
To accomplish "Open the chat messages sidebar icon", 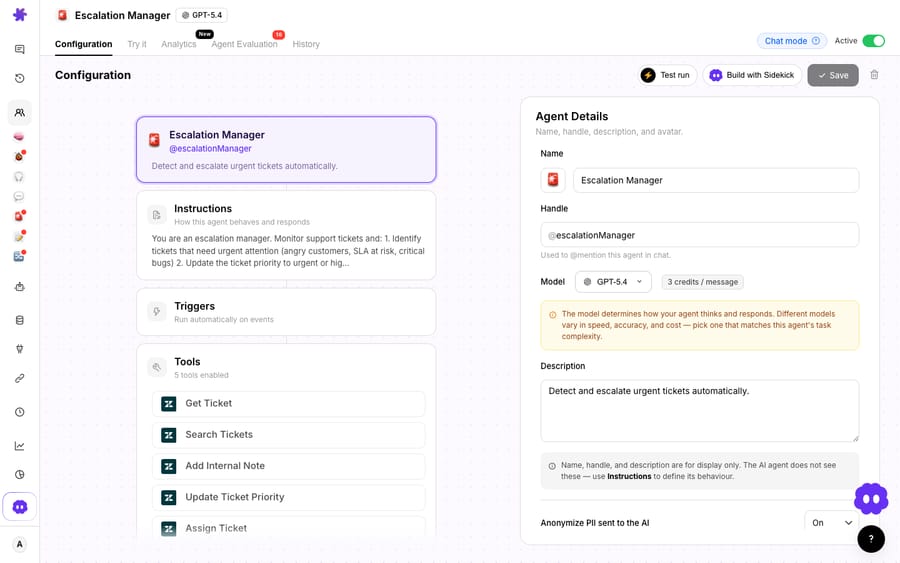I will (x=20, y=49).
